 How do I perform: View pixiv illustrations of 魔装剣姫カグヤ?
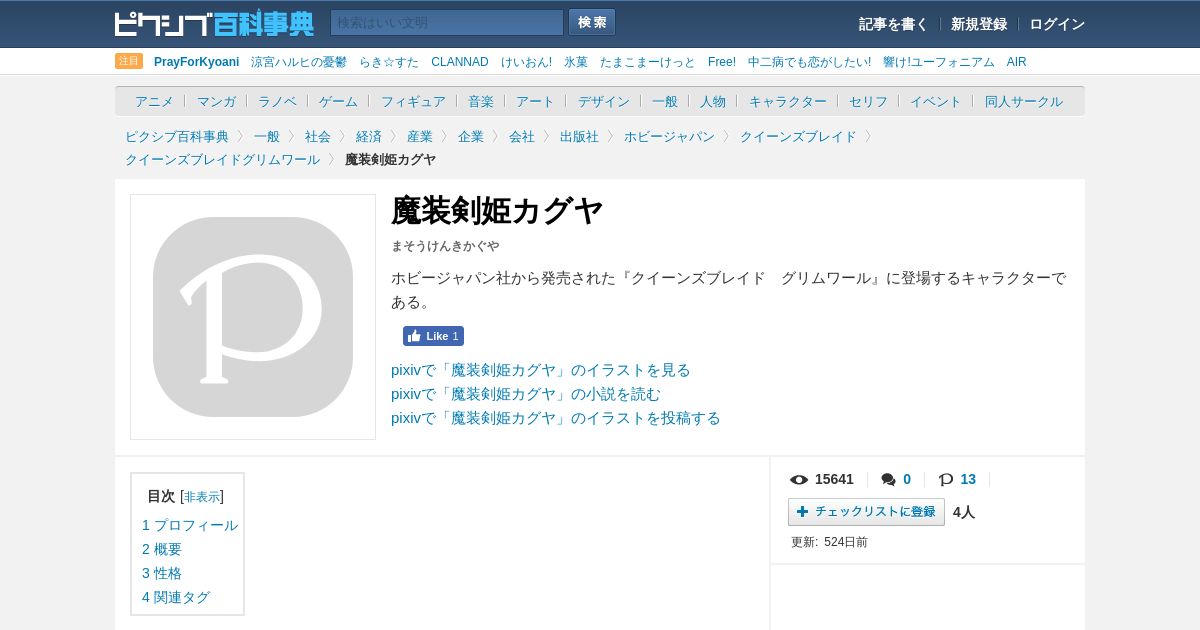tap(541, 370)
